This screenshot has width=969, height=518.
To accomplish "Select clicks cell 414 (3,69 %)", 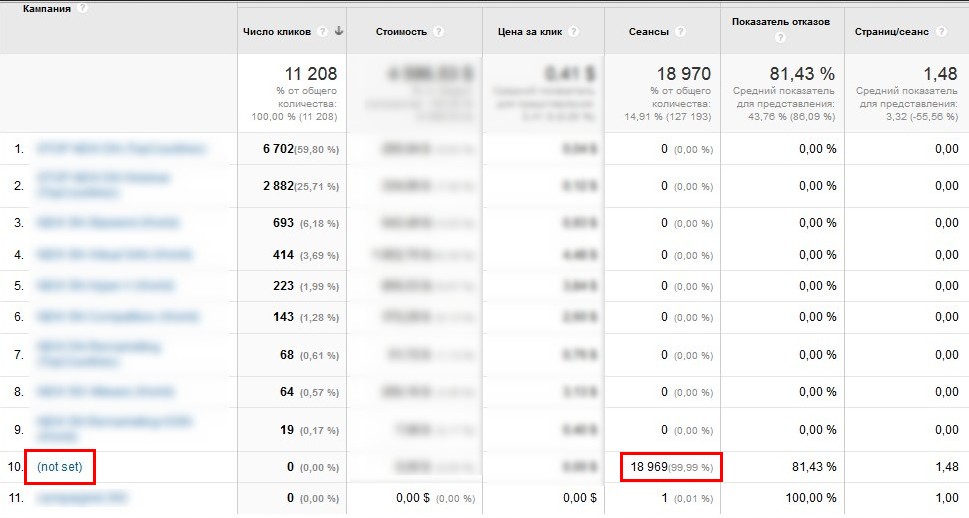I will 306,255.
